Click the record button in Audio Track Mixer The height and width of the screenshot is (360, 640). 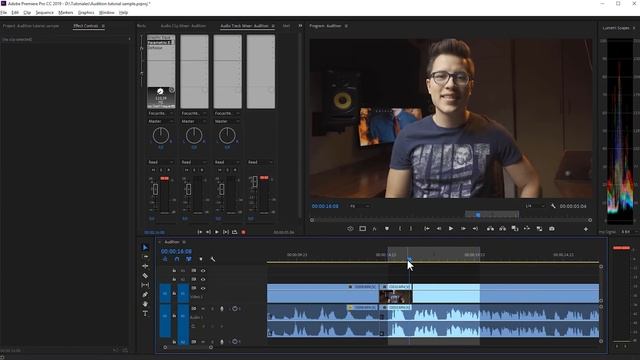[244, 232]
